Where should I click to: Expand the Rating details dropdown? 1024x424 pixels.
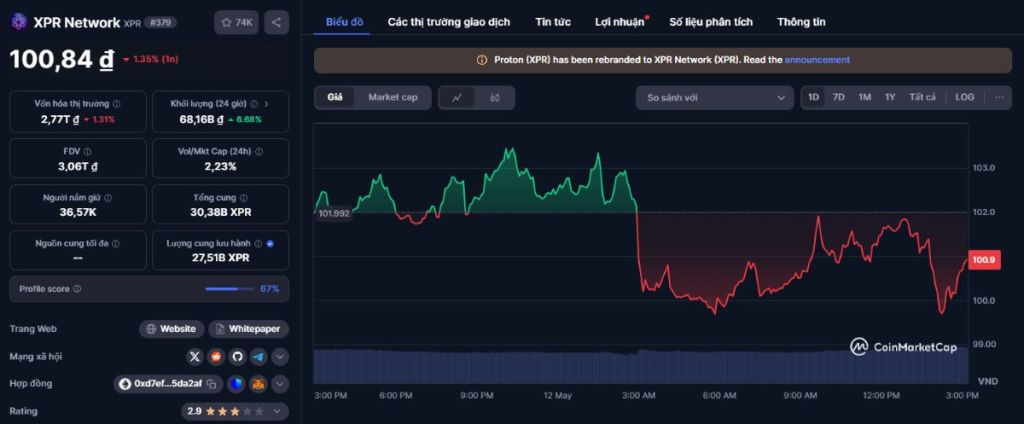click(x=279, y=411)
